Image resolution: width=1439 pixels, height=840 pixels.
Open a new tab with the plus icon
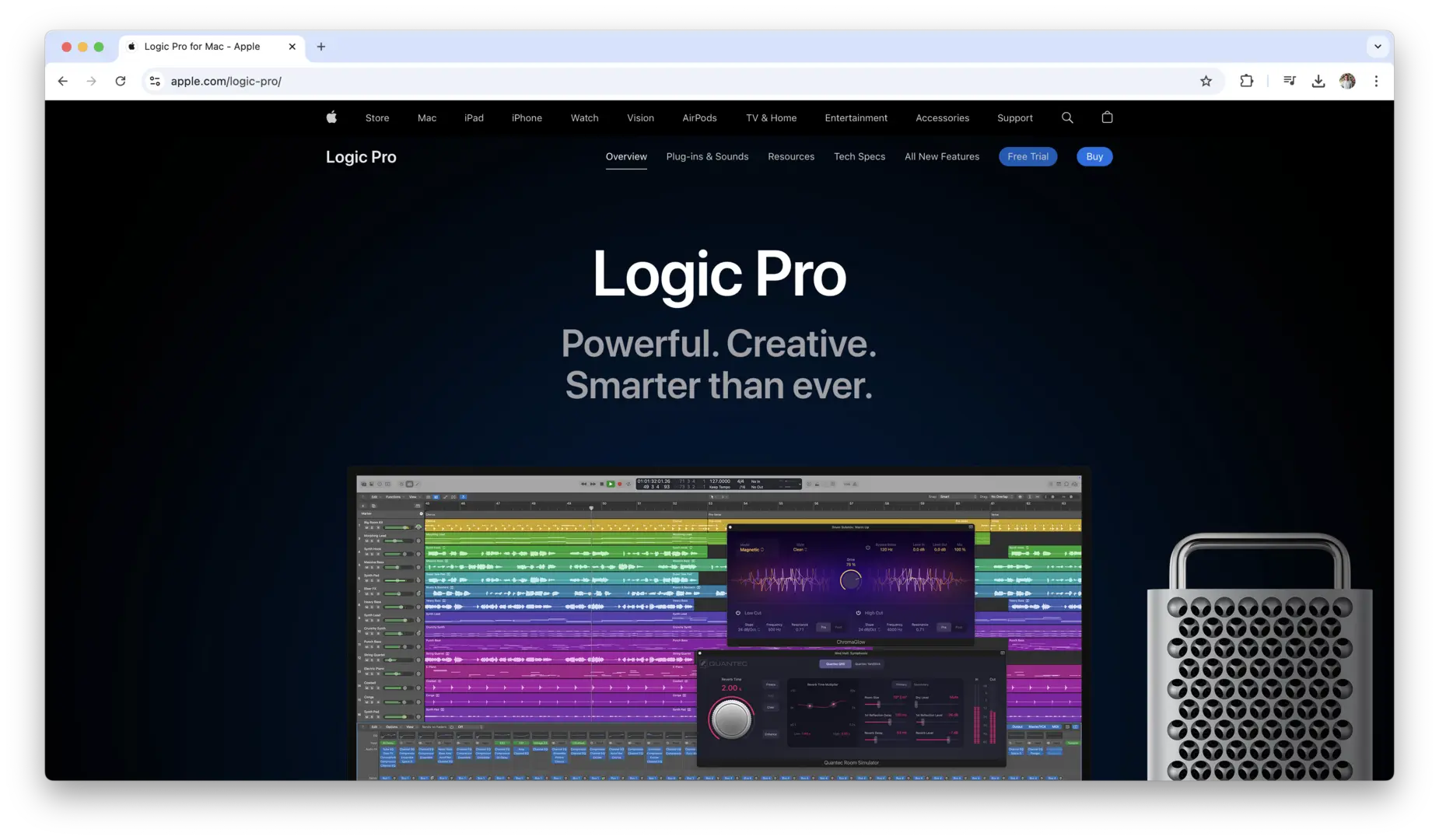[x=321, y=47]
